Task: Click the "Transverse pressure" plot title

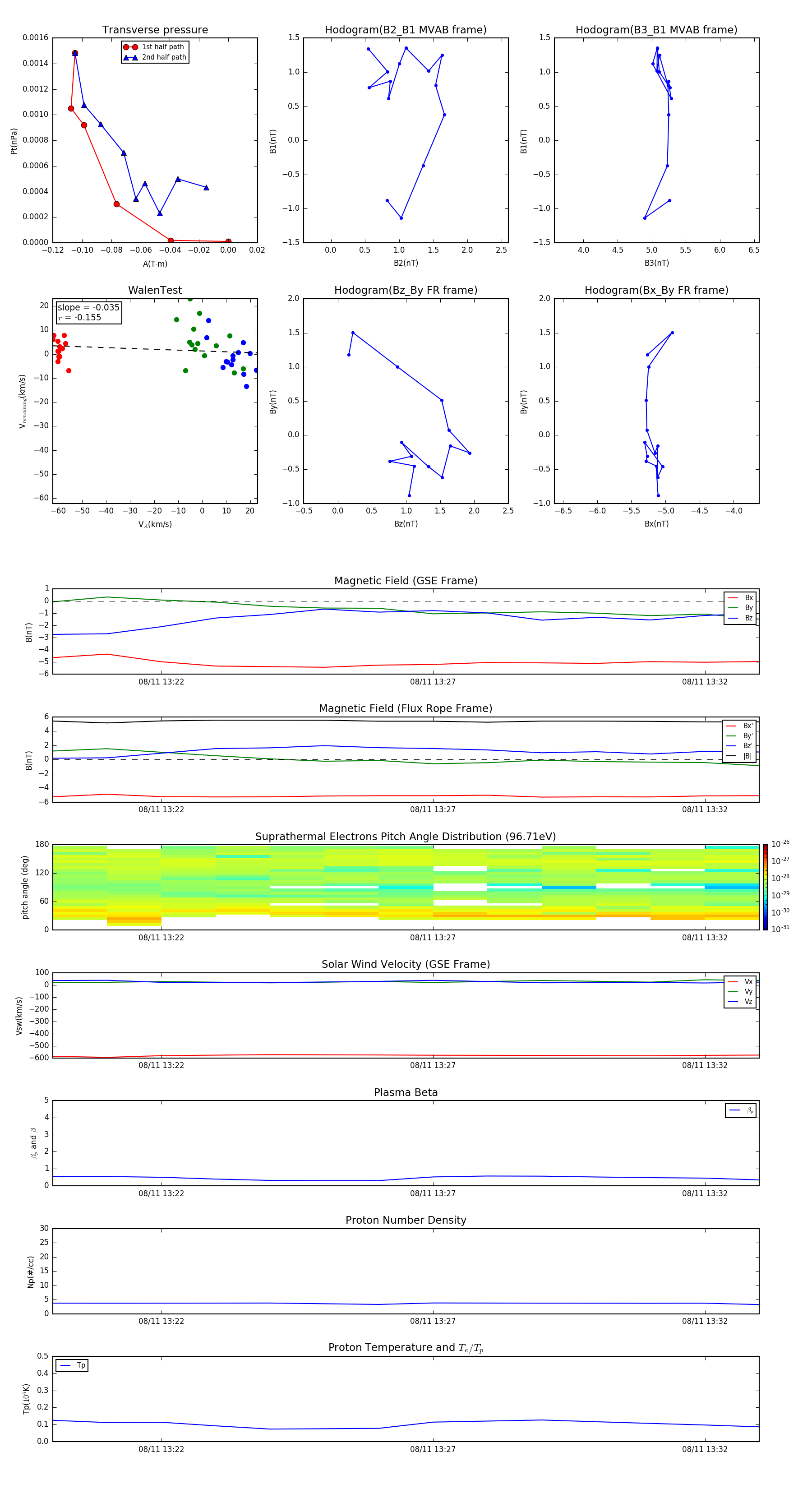Action: (x=155, y=30)
